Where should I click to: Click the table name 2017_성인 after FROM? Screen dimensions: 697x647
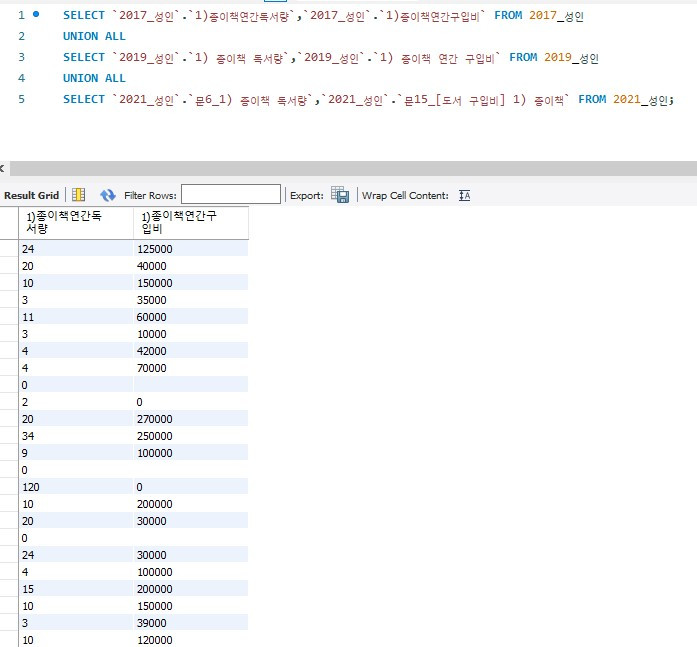(x=556, y=16)
